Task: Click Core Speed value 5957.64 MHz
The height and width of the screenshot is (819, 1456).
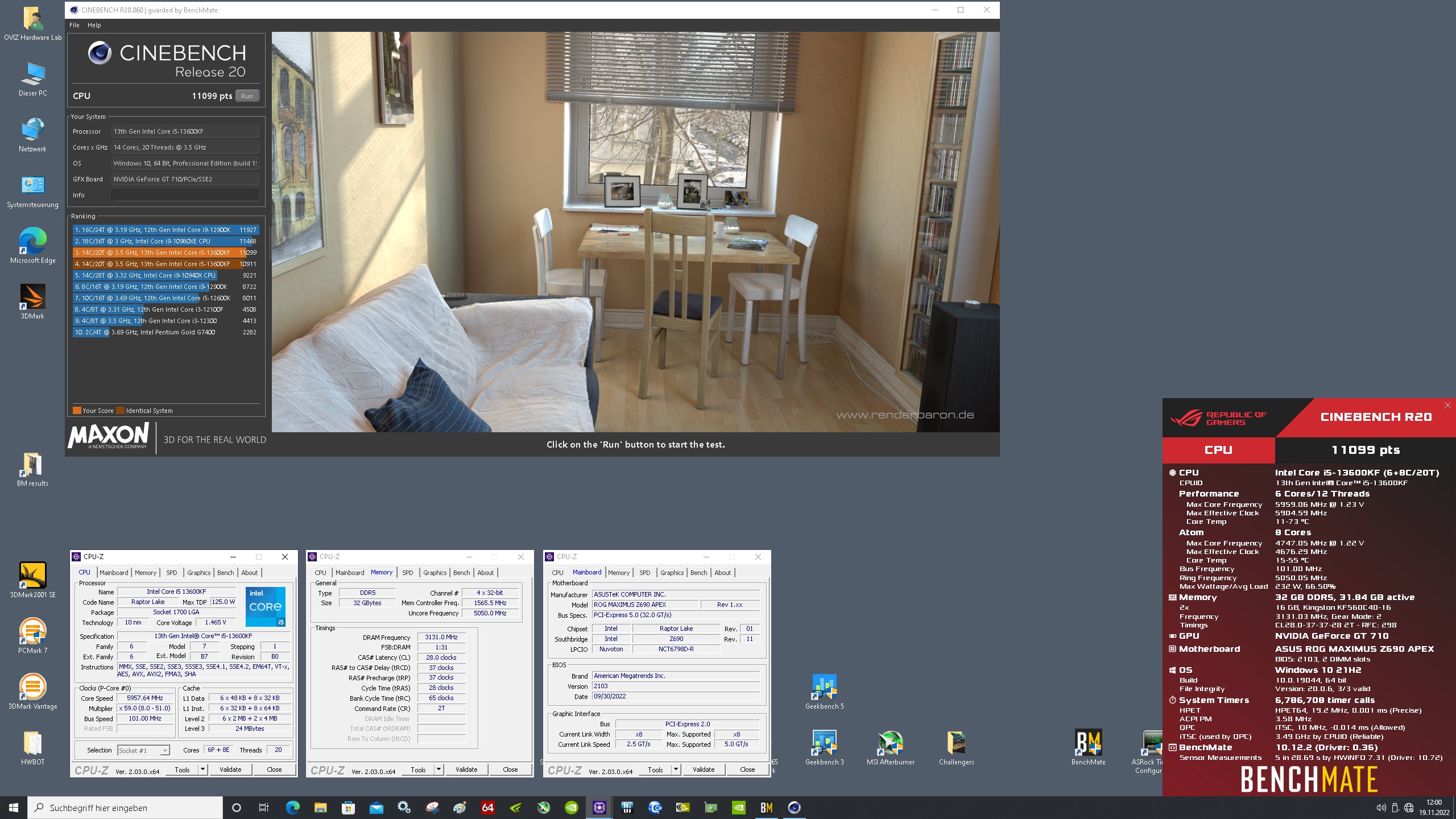Action: point(144,698)
